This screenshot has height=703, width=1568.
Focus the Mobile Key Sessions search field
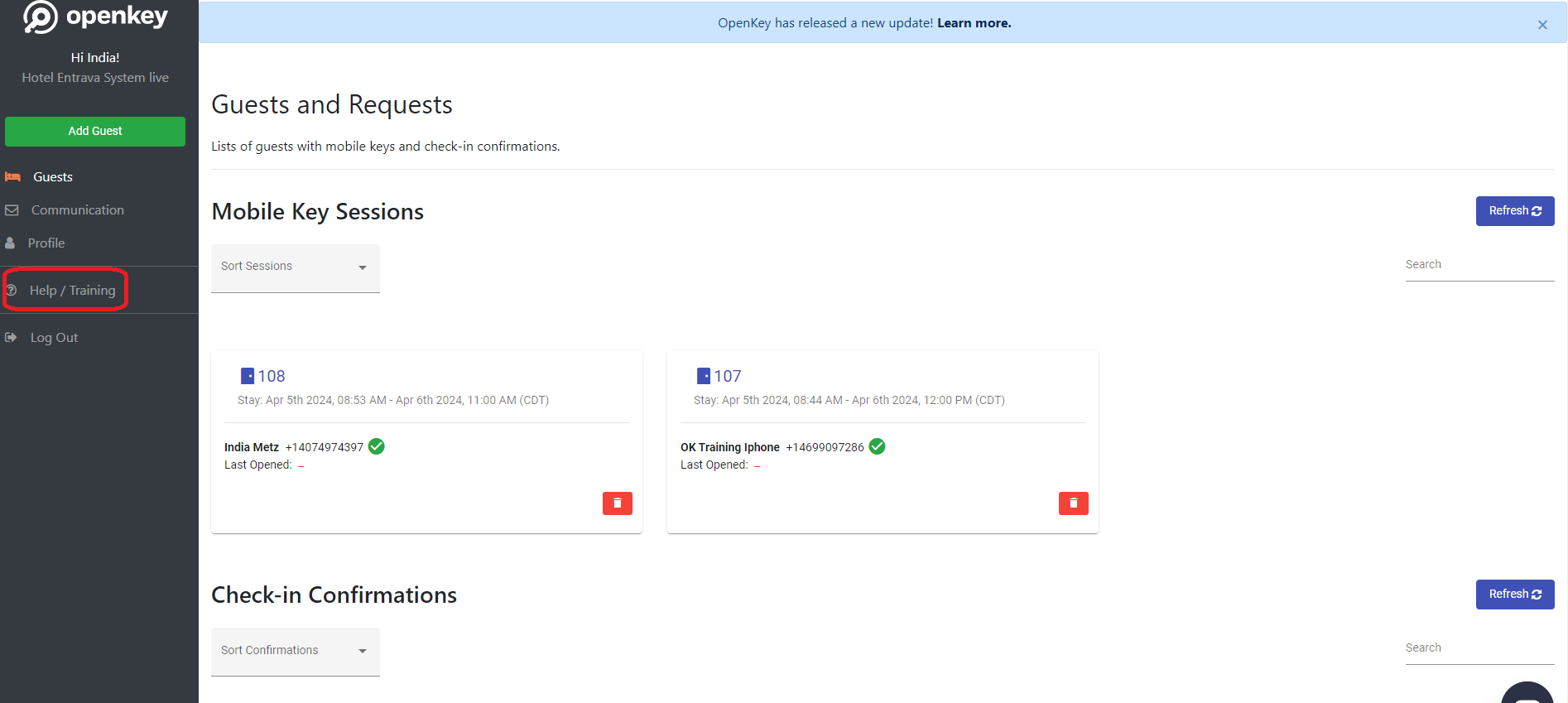point(1480,265)
